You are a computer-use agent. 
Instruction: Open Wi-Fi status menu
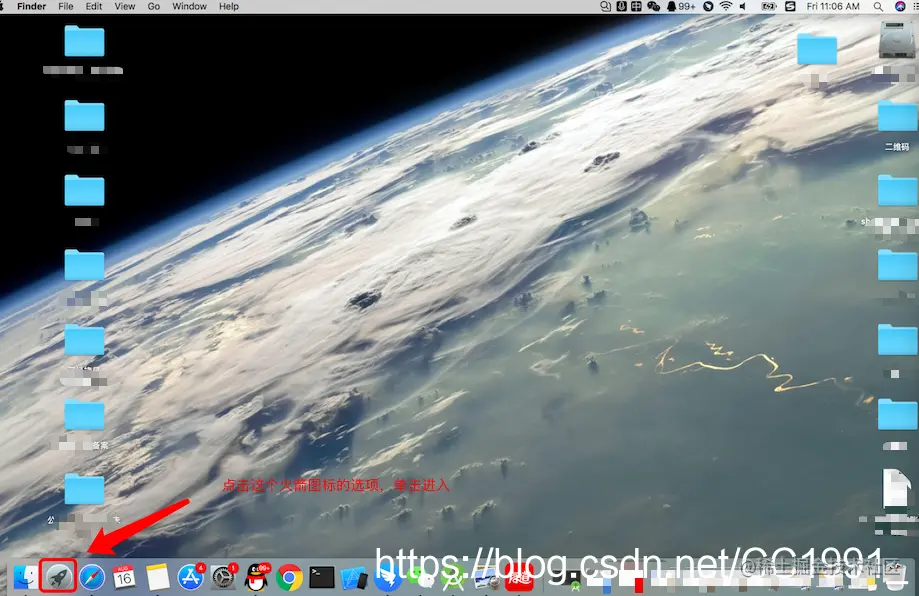(726, 6)
